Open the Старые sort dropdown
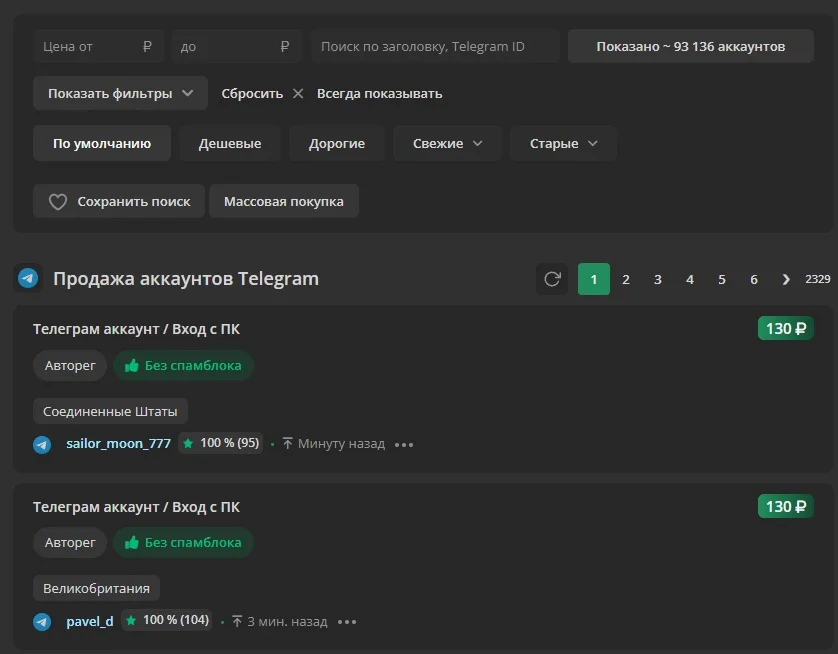 pyautogui.click(x=564, y=143)
